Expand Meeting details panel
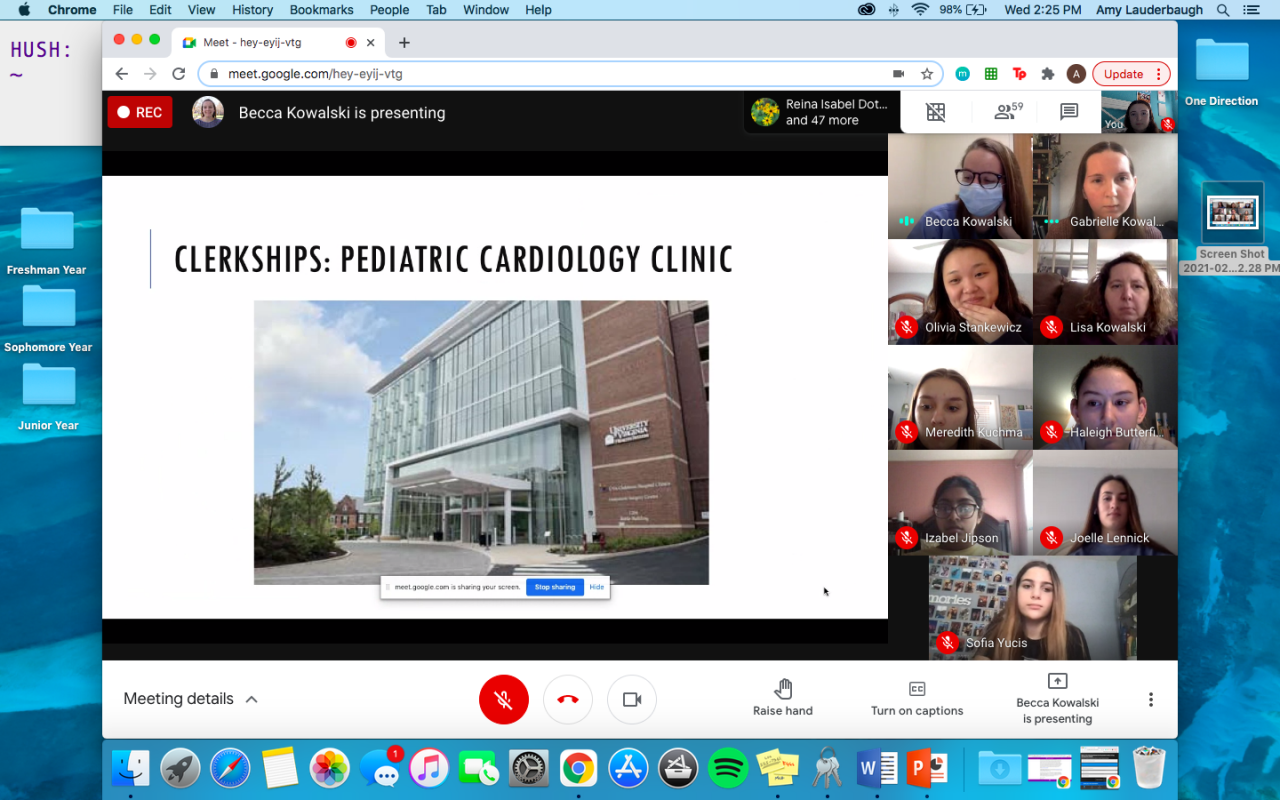The height and width of the screenshot is (800, 1280). tap(190, 699)
